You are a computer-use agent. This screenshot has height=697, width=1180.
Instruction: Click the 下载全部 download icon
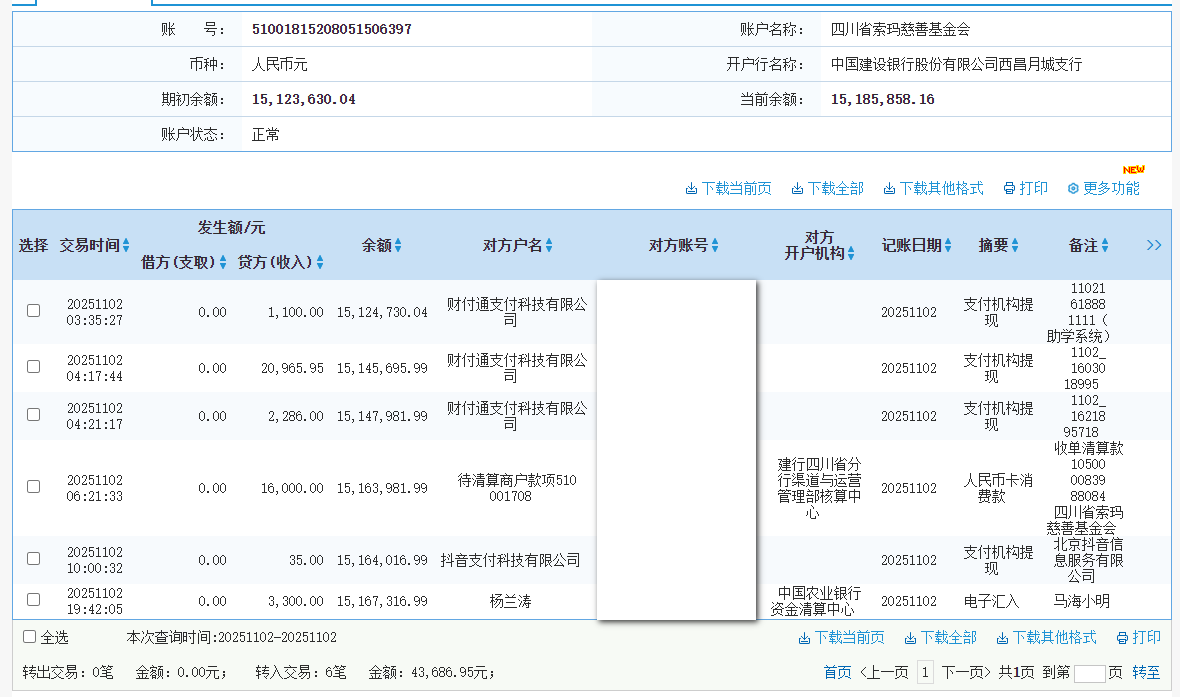(x=798, y=189)
